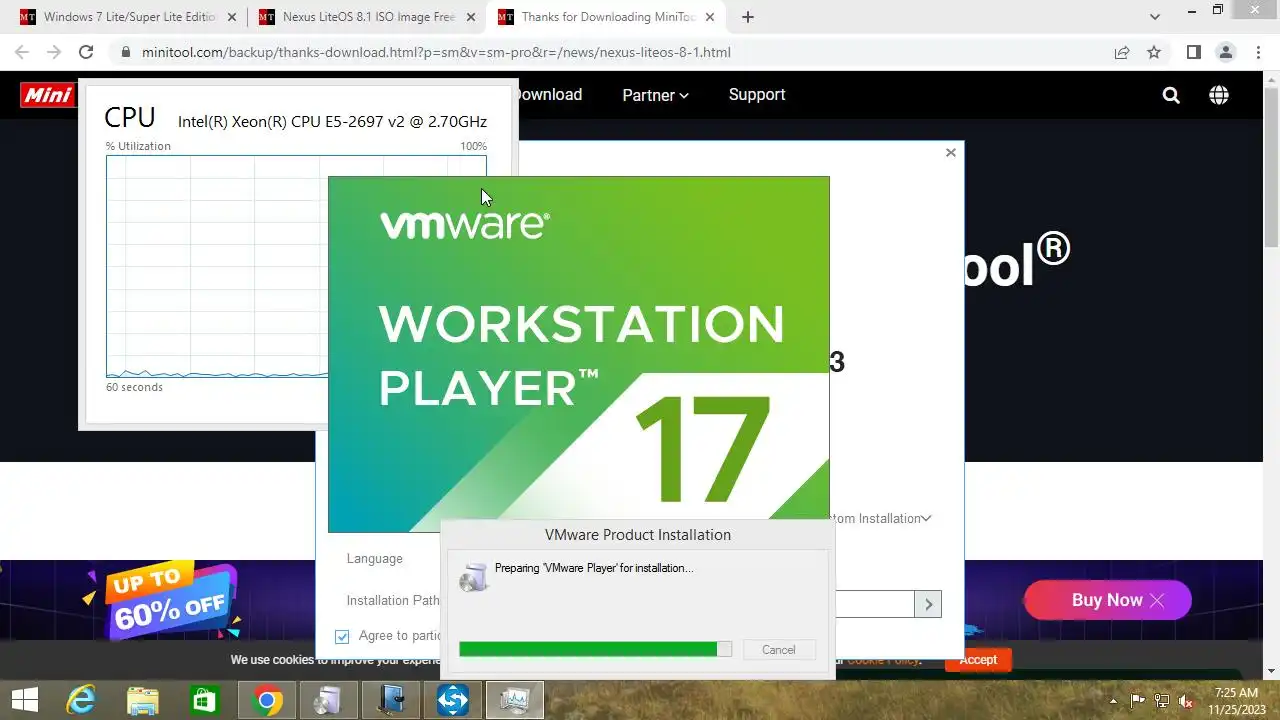Close the Windows 7 Lite tab

coord(232,17)
